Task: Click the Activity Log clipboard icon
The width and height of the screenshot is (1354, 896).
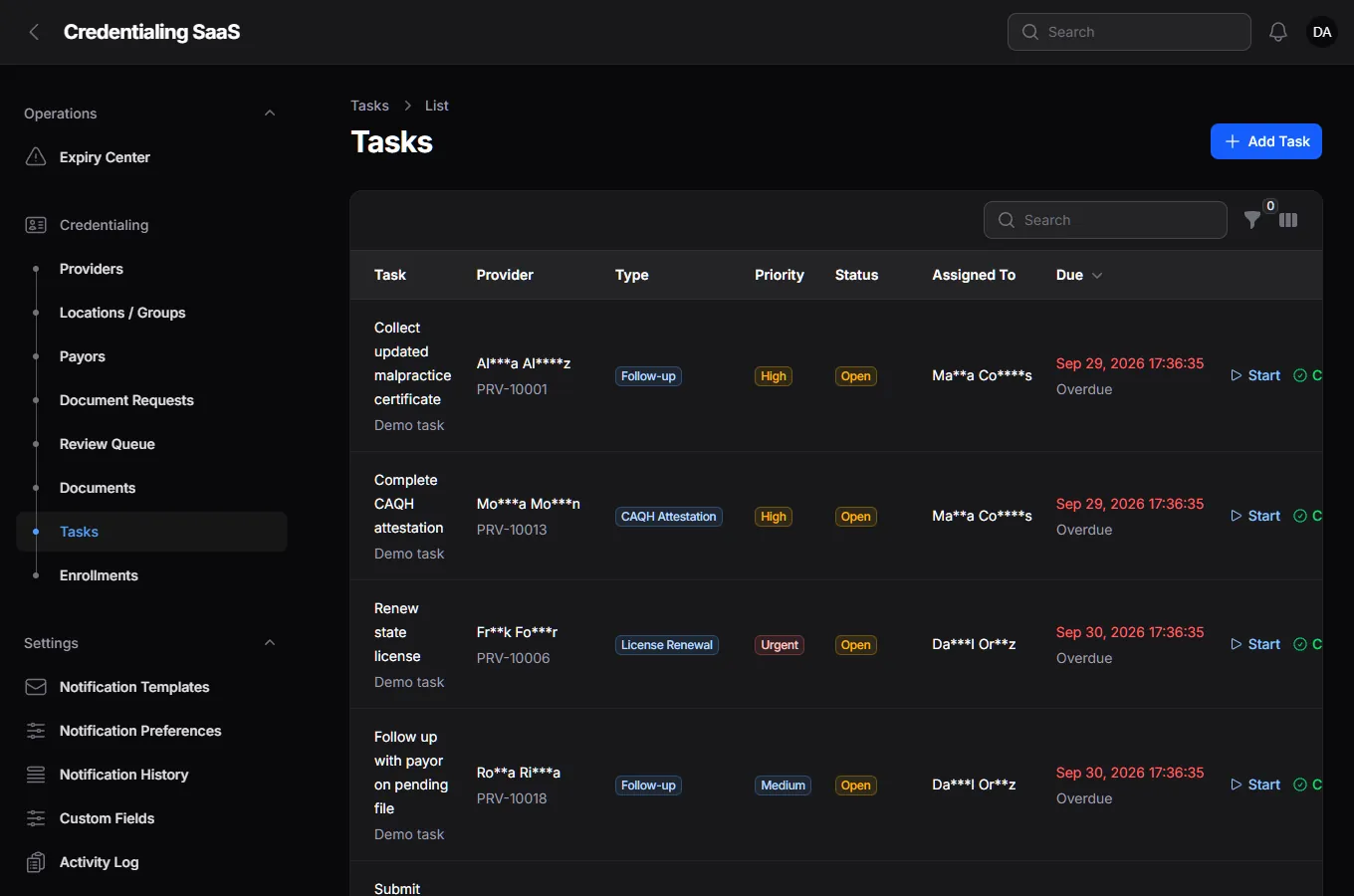Action: [x=36, y=862]
